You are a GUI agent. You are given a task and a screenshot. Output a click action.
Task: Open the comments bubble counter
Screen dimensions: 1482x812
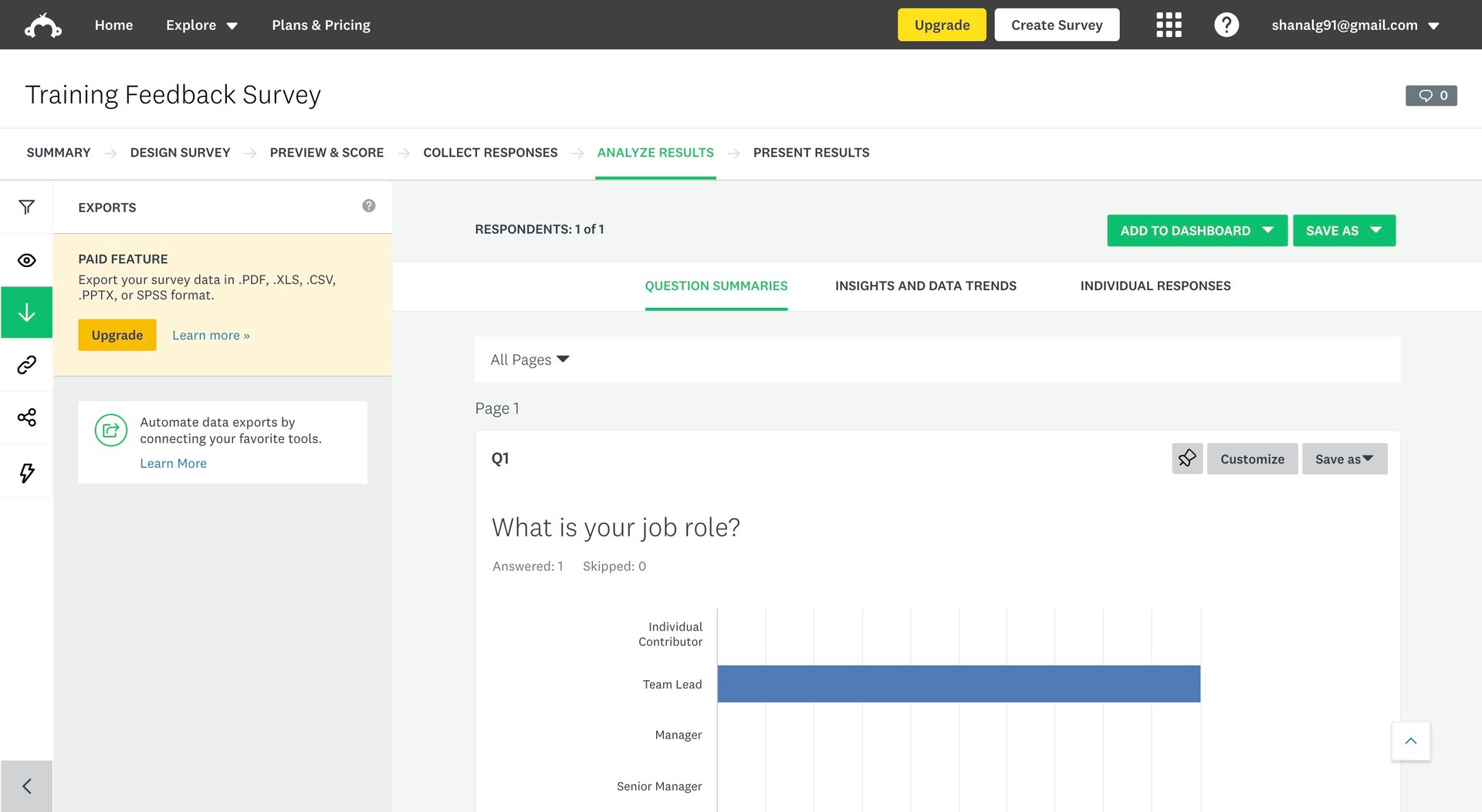1431,96
